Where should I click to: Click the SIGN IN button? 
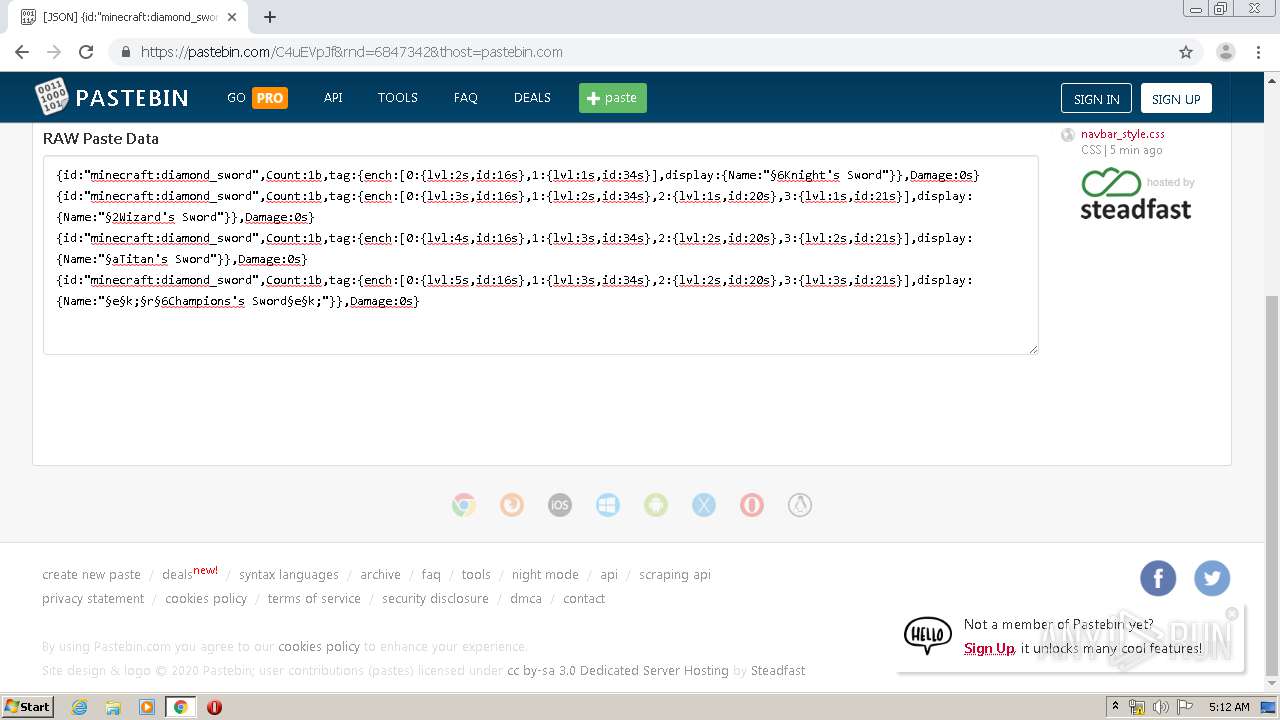pyautogui.click(x=1096, y=99)
